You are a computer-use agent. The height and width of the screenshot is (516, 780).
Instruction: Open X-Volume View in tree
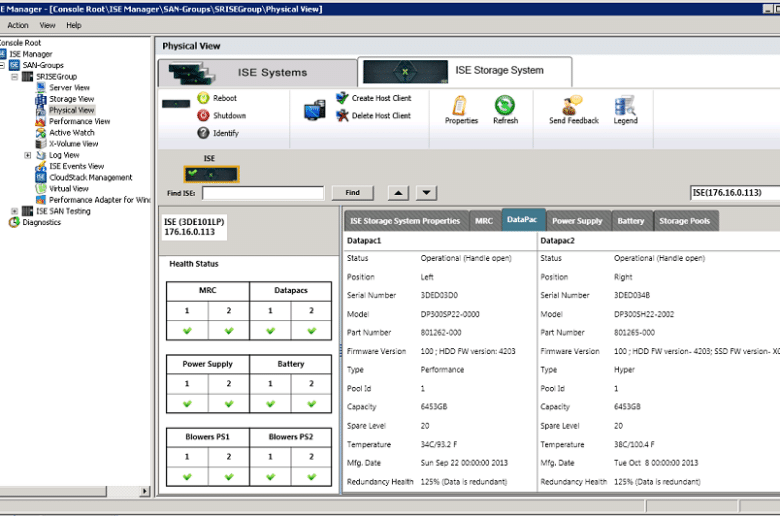click(x=73, y=144)
